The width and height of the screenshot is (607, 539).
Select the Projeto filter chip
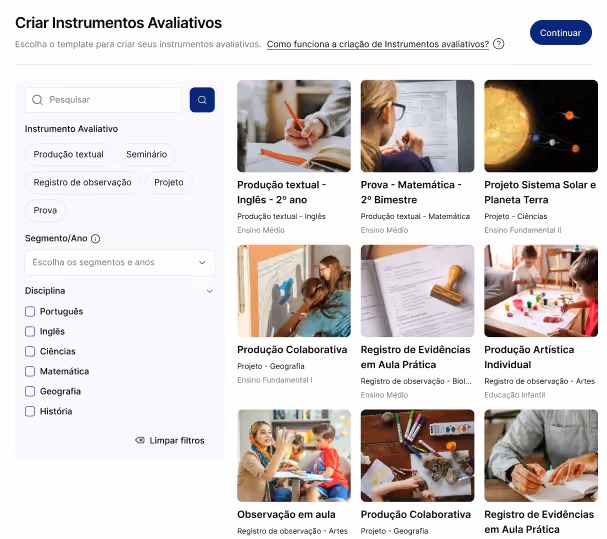(169, 182)
